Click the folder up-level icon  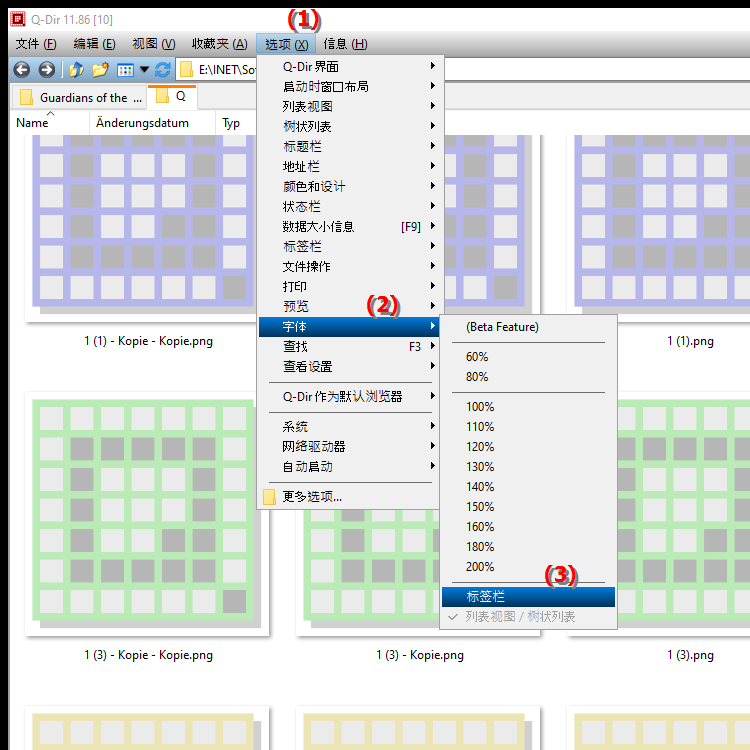[77, 70]
